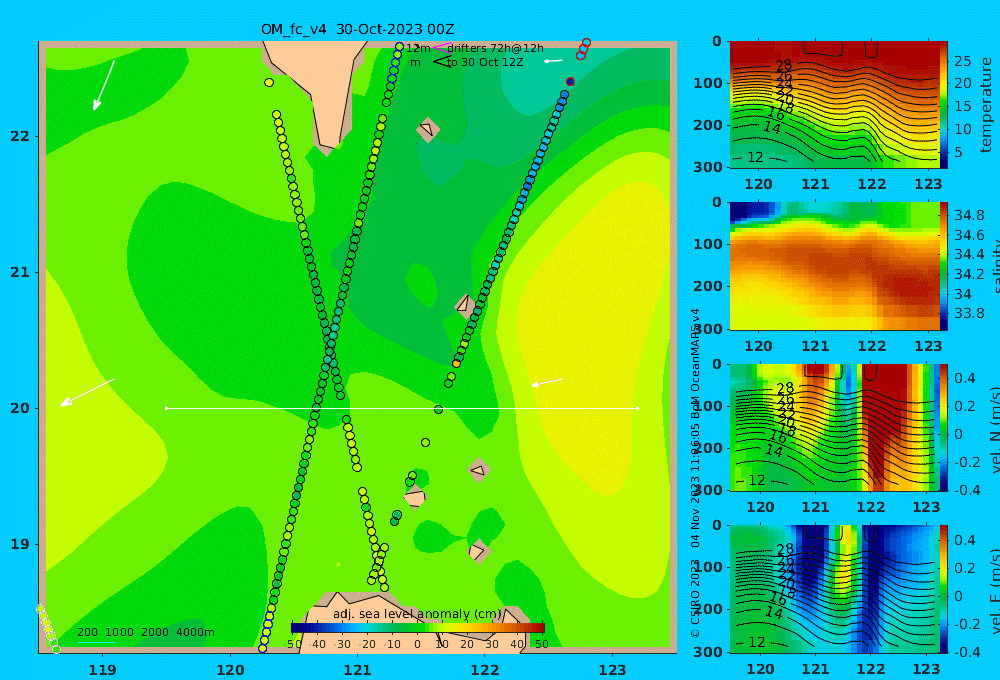Click the vel. N cross-section panel
1000x680 pixels.
pos(835,427)
